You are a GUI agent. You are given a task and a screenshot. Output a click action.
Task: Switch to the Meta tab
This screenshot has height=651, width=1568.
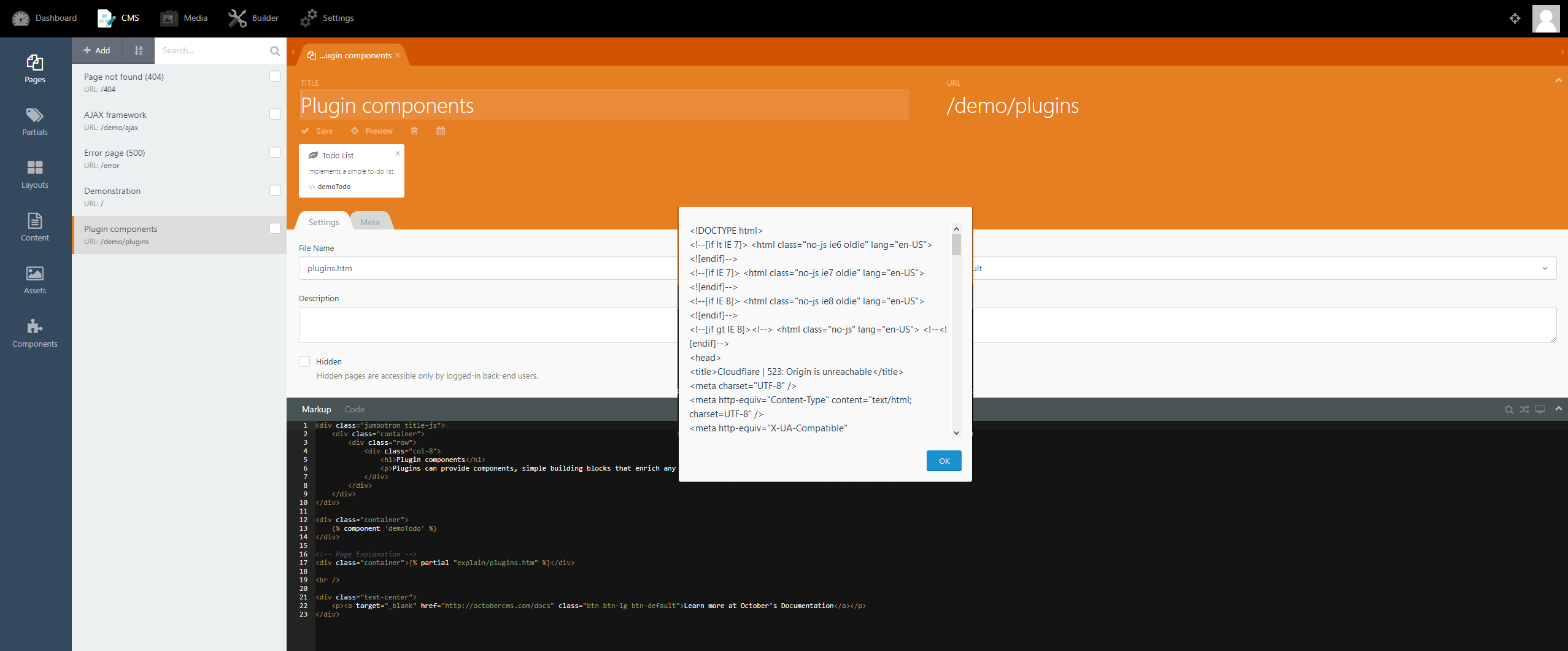370,222
